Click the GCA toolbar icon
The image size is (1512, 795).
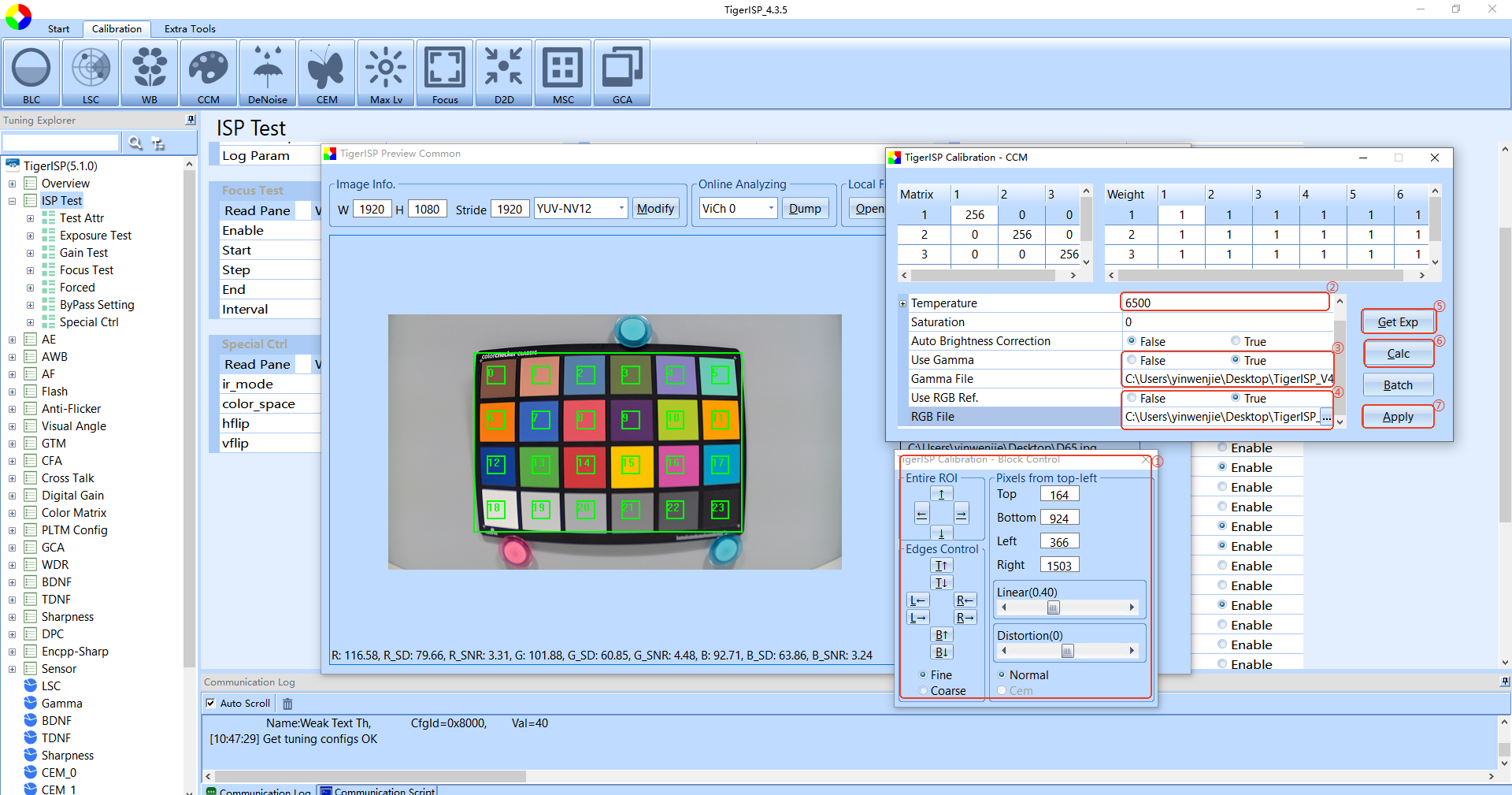pyautogui.click(x=622, y=73)
